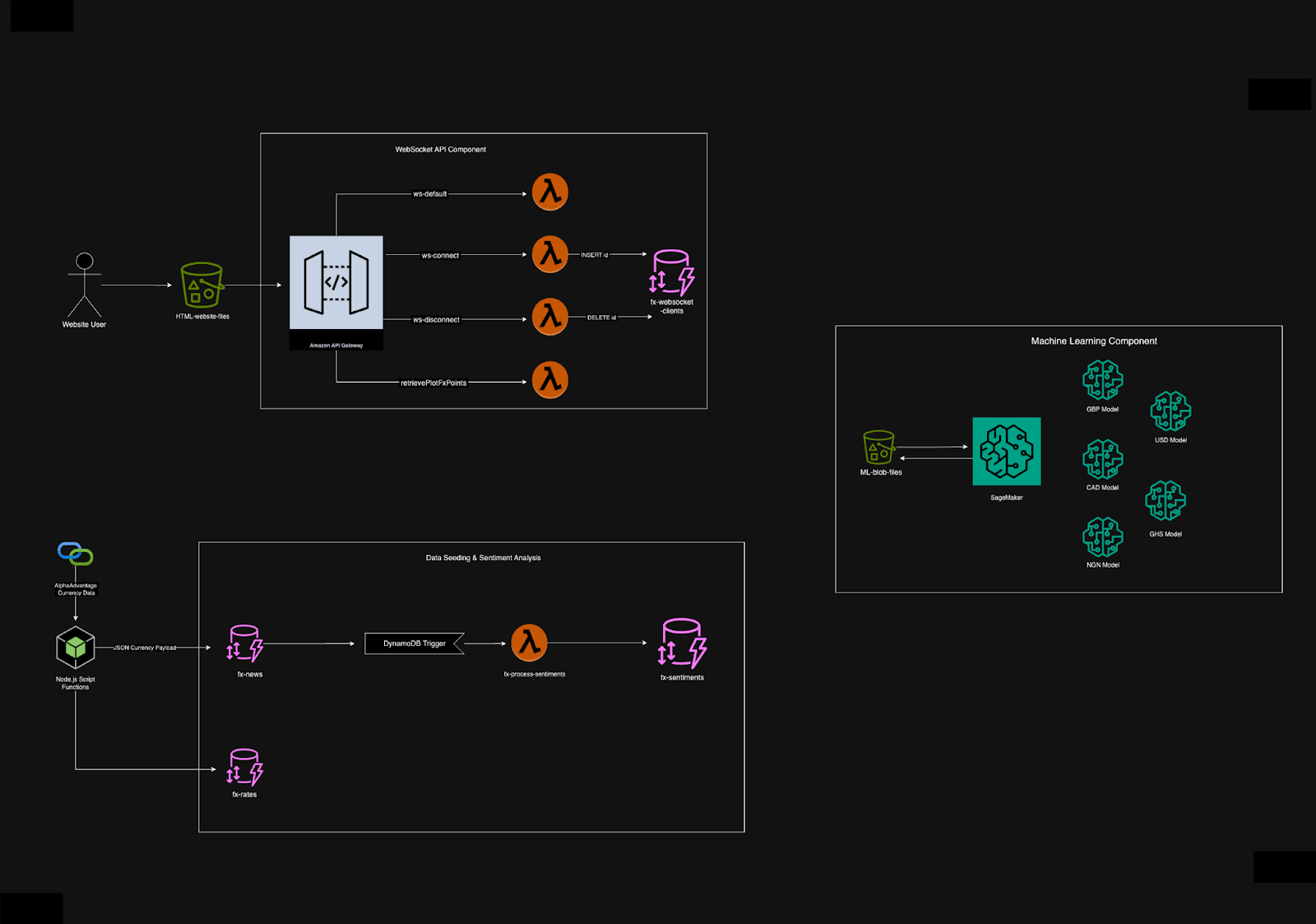The image size is (1316, 924).
Task: Click the SageMaker icon
Action: click(1007, 453)
